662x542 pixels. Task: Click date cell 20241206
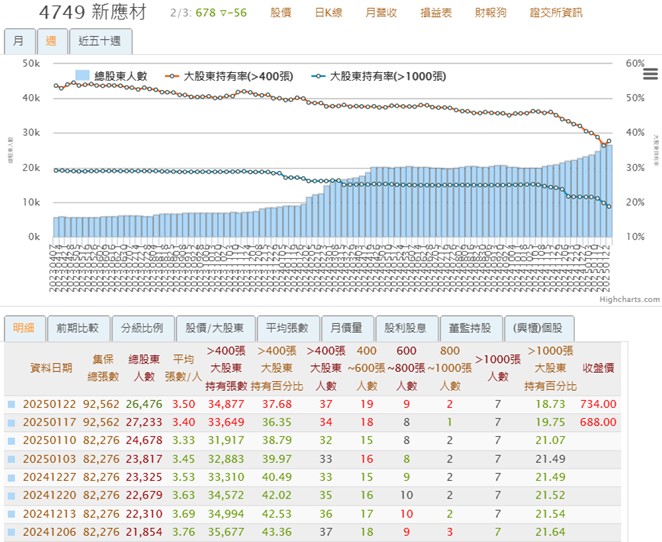coord(49,532)
